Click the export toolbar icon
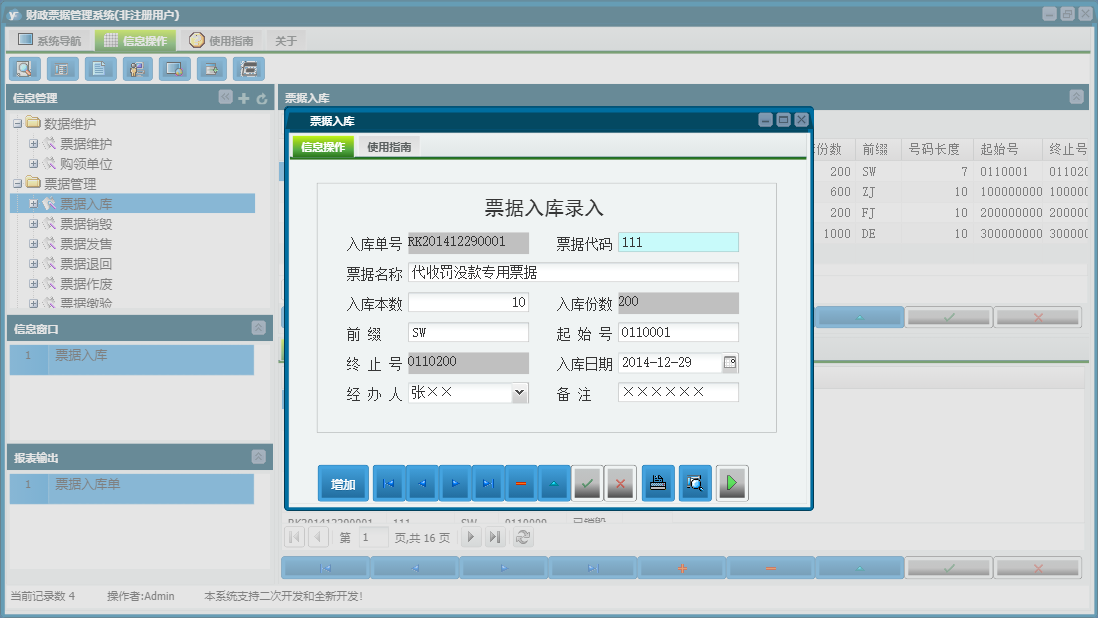The width and height of the screenshot is (1098, 618). pos(212,69)
